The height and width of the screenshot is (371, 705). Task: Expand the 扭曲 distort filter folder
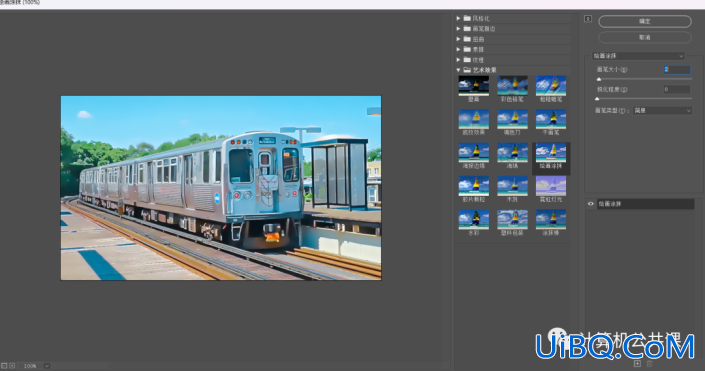click(x=458, y=39)
